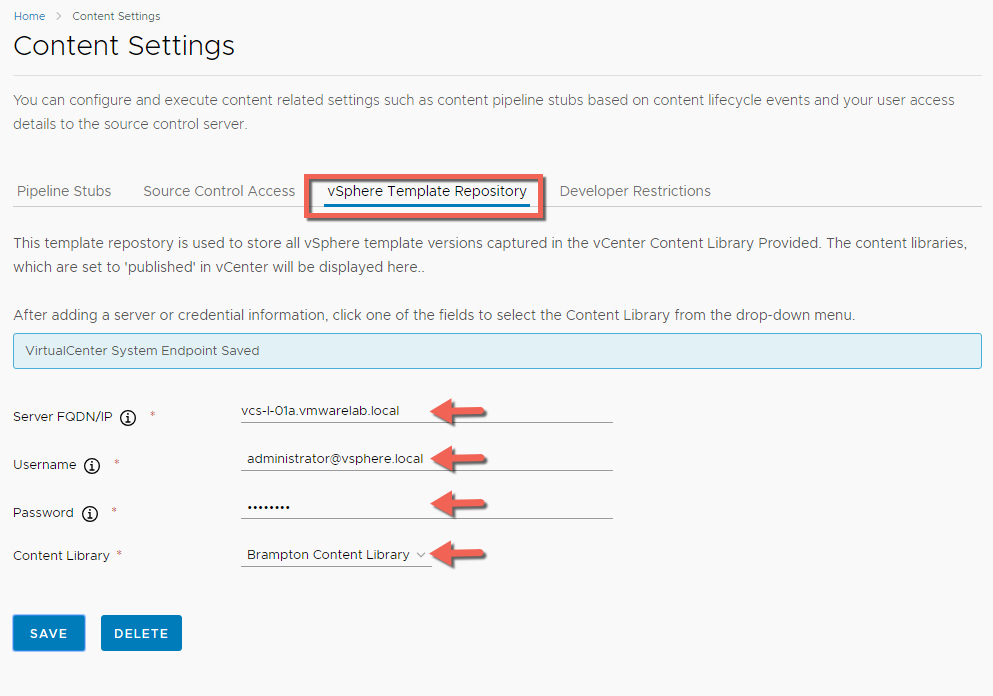Click the Password field label text
The width and height of the screenshot is (993, 696).
43,513
